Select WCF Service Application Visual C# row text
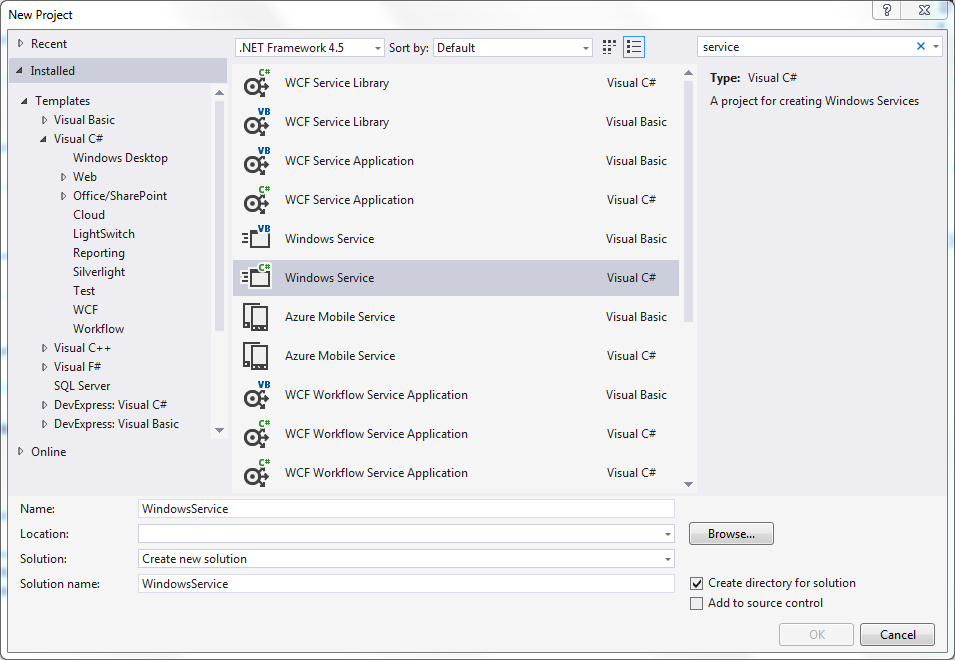This screenshot has width=955, height=660. click(349, 200)
